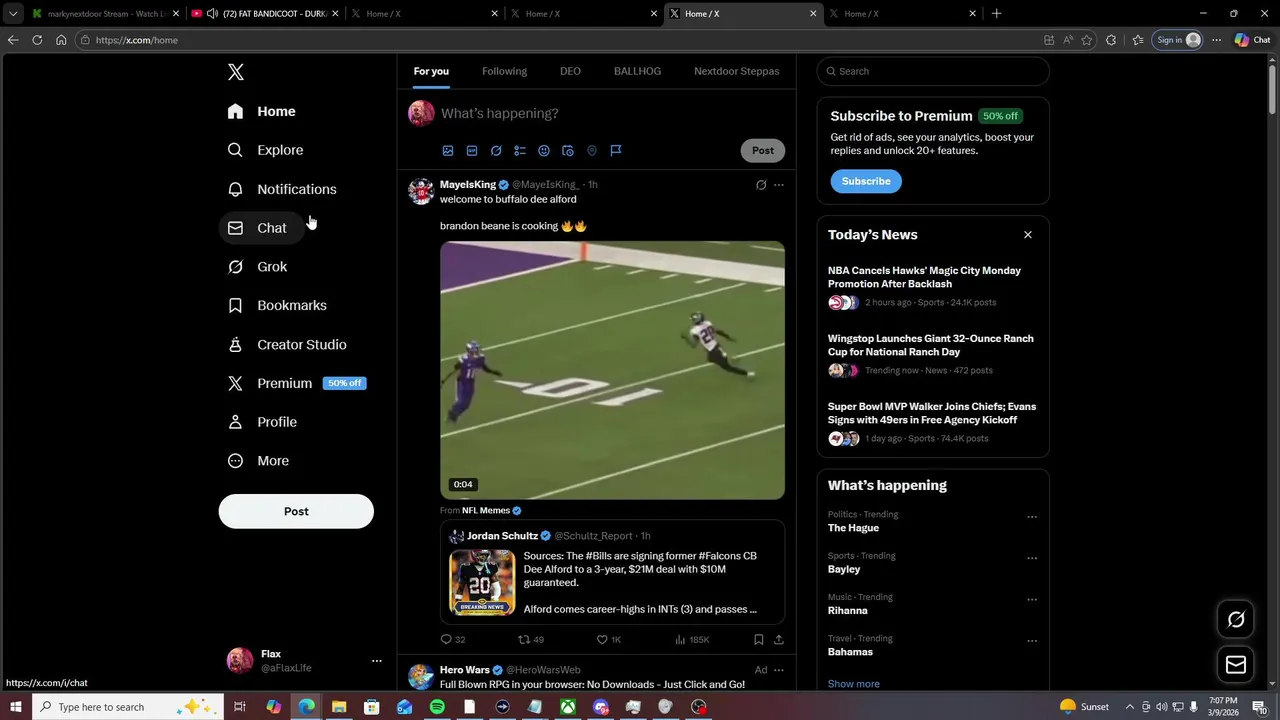Screen dimensions: 1280x720
Task: Like the MayeIsKing post
Action: 609,640
